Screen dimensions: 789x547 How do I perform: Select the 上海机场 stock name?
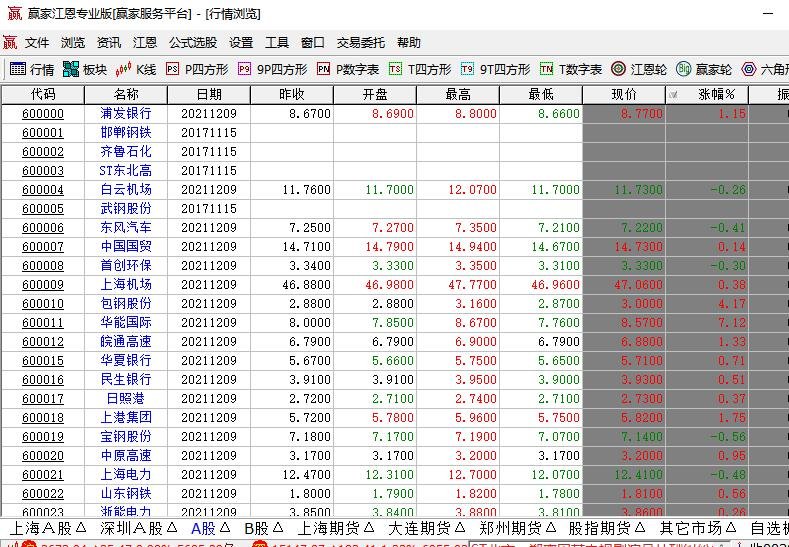tap(126, 284)
